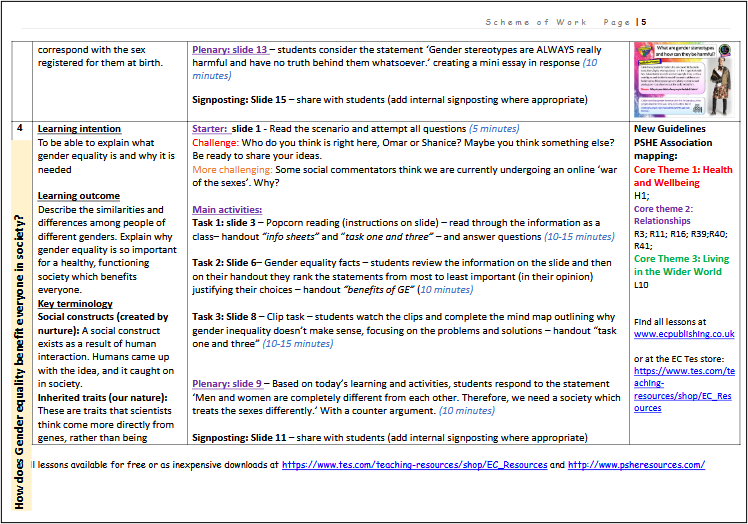Click the red 'Challenge:' label

215,143
